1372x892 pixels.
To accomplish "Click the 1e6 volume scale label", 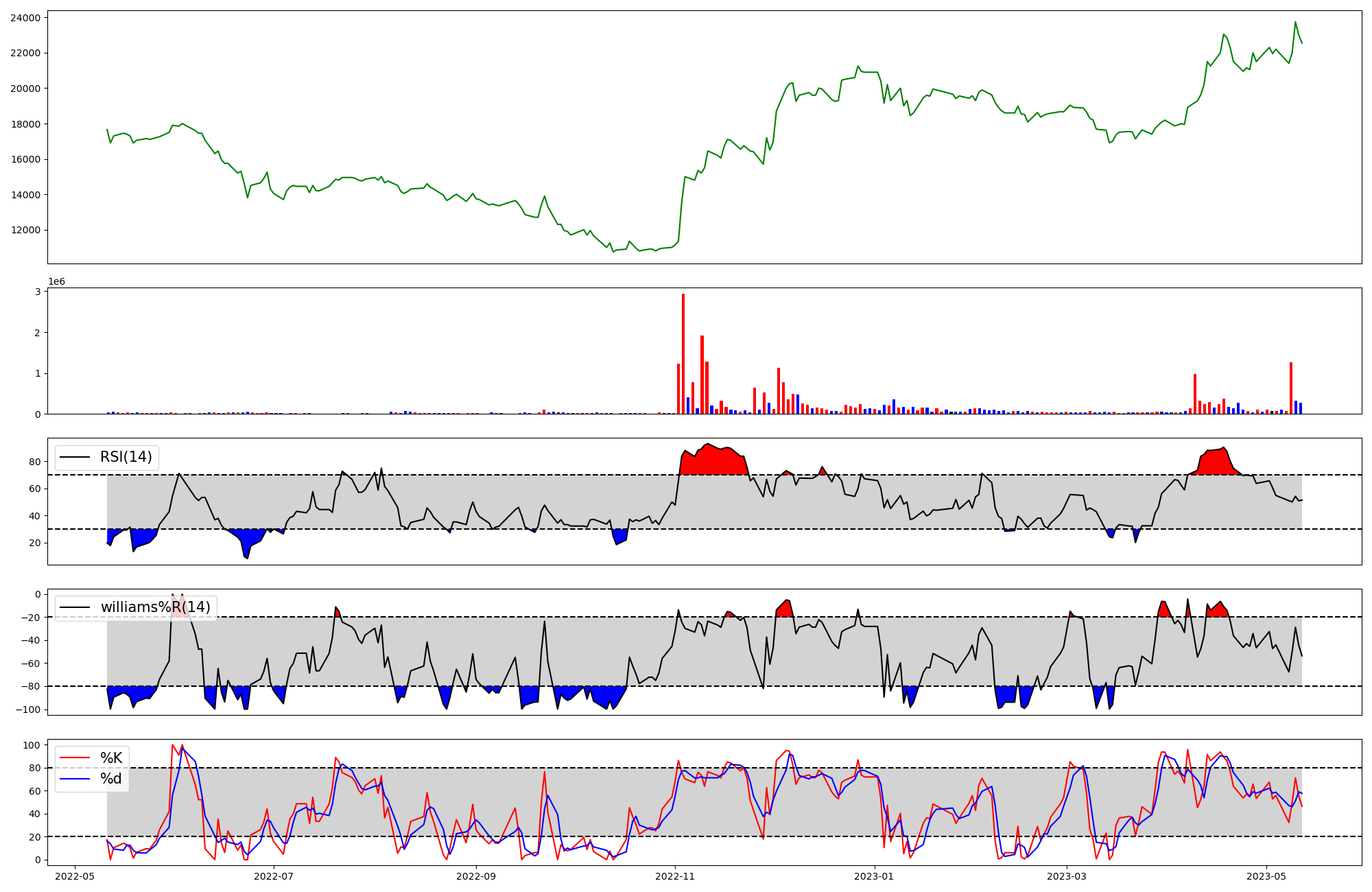I will click(x=56, y=282).
